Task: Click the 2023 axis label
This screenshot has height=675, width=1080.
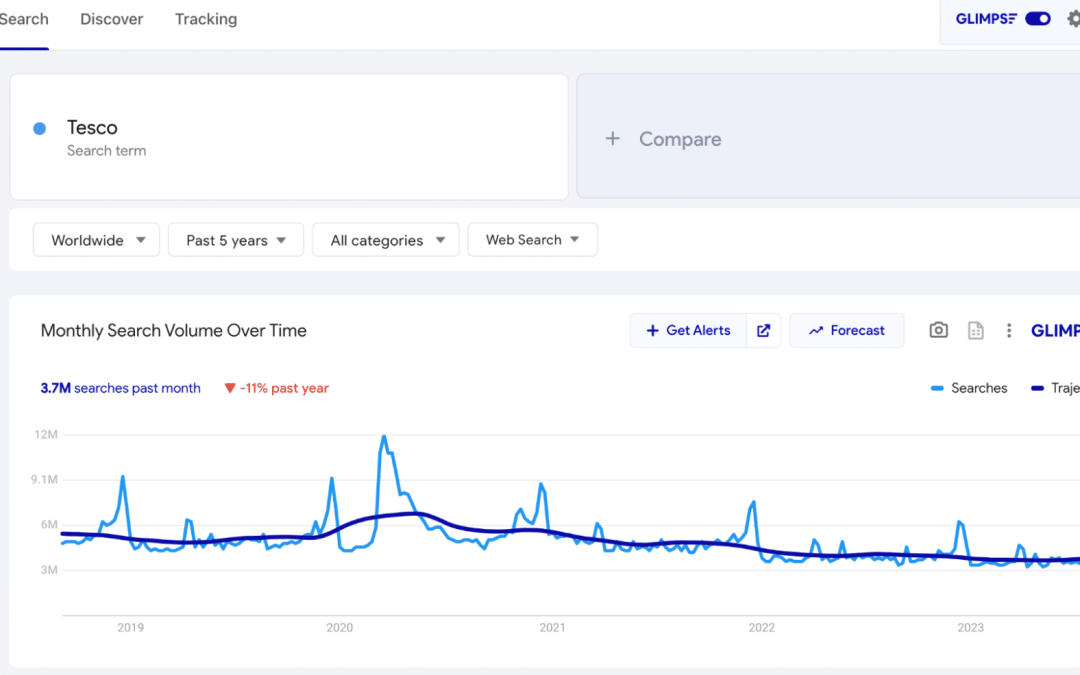Action: [x=970, y=627]
